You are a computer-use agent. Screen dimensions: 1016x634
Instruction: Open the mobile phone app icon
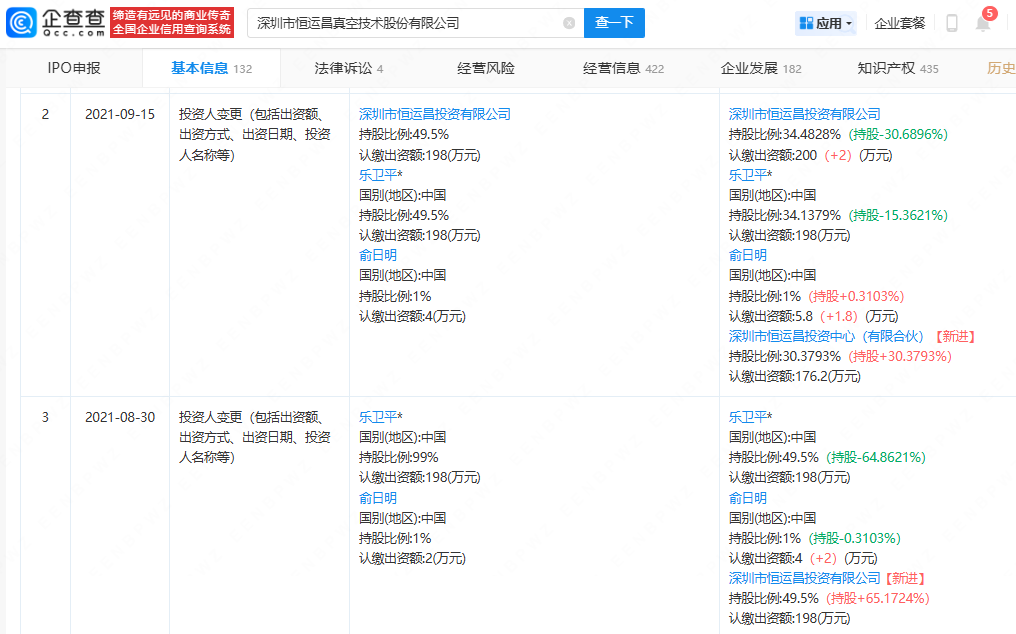[951, 23]
